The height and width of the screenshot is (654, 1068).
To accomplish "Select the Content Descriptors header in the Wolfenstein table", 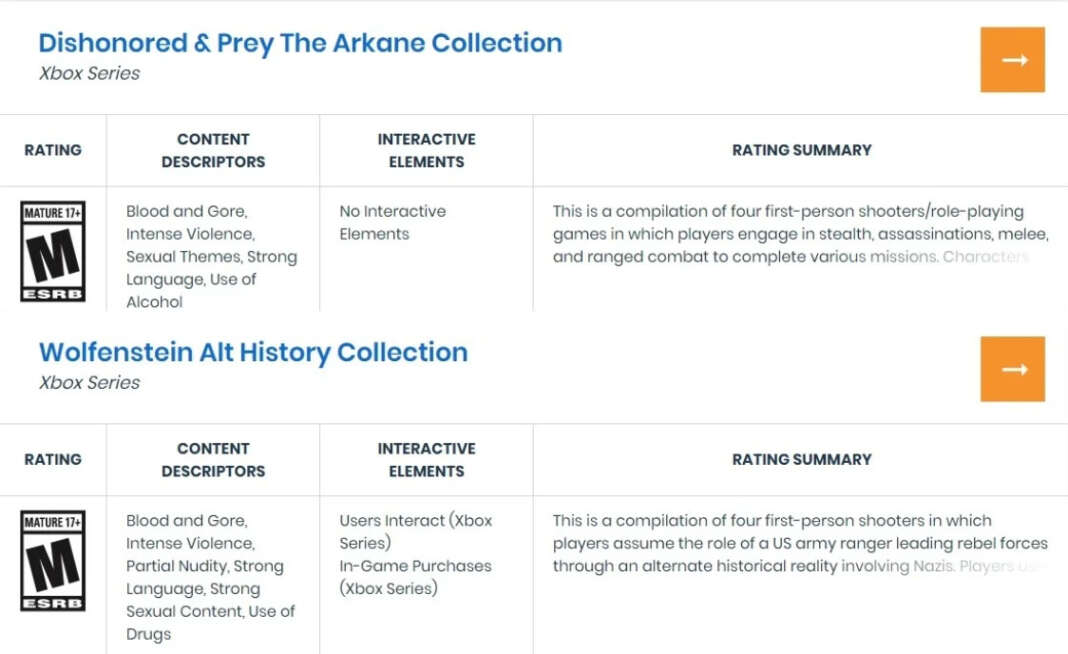I will pos(213,459).
